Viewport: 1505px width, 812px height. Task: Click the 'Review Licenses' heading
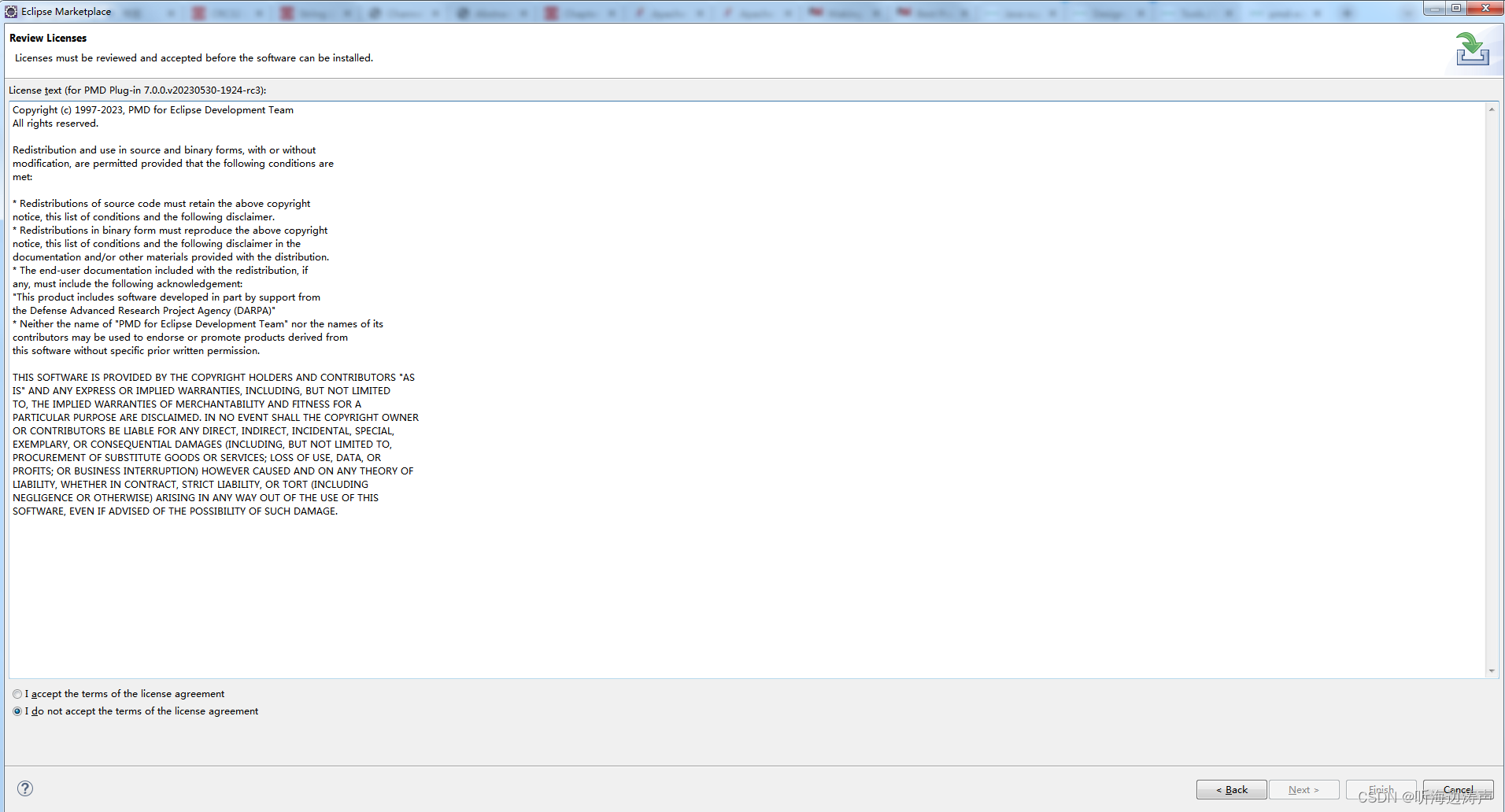(x=48, y=38)
